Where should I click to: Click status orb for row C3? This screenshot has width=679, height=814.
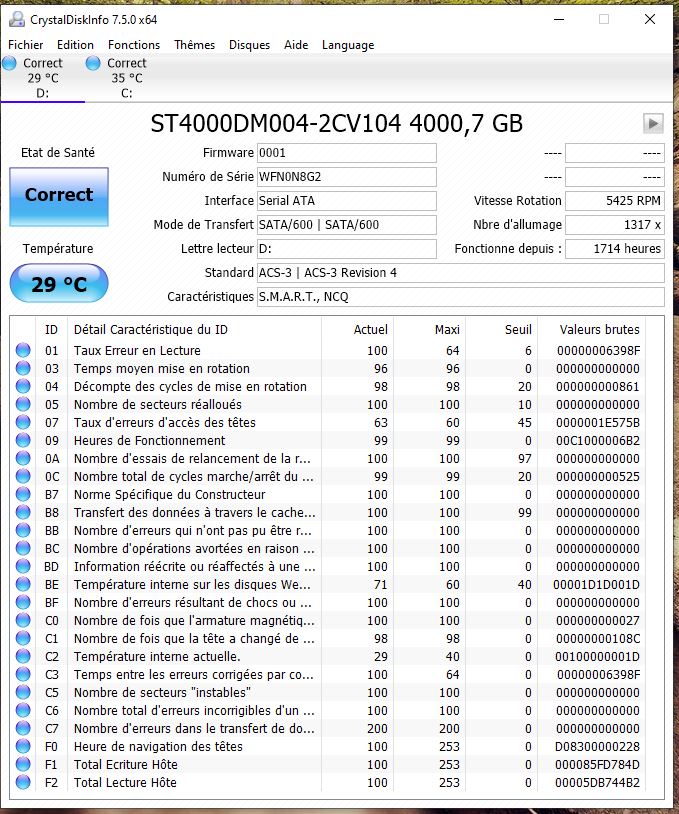[23, 674]
